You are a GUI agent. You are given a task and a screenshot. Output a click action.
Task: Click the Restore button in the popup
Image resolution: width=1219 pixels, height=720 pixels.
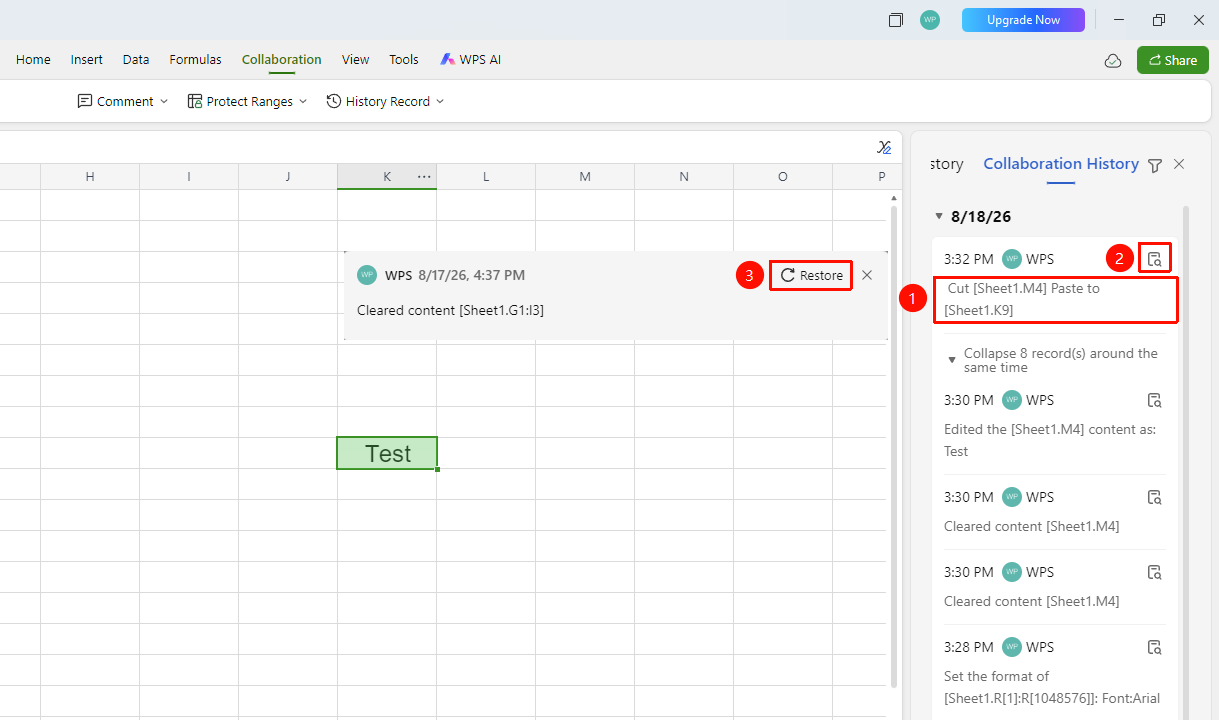point(811,275)
